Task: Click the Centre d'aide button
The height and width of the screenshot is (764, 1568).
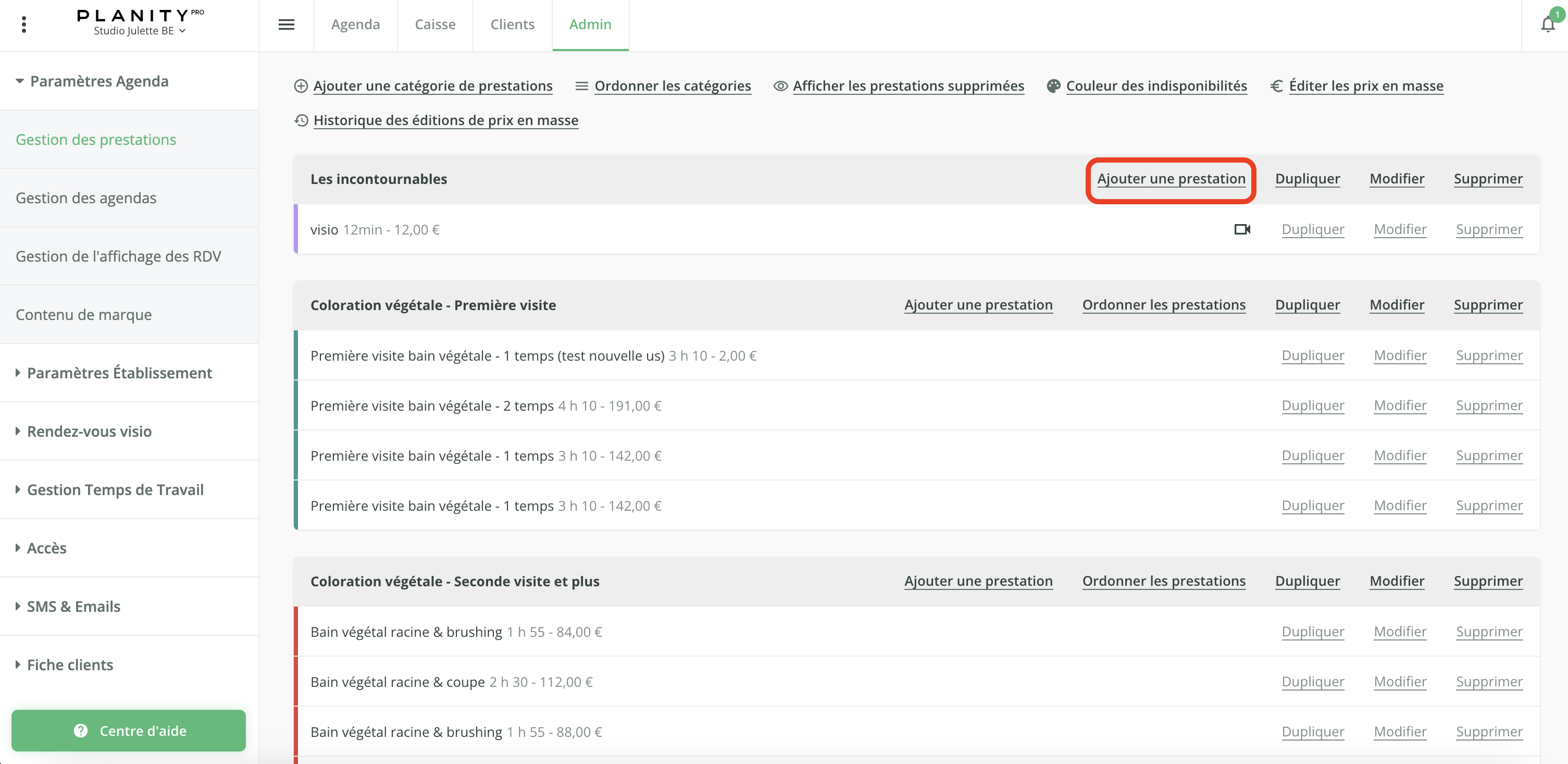Action: pos(129,731)
